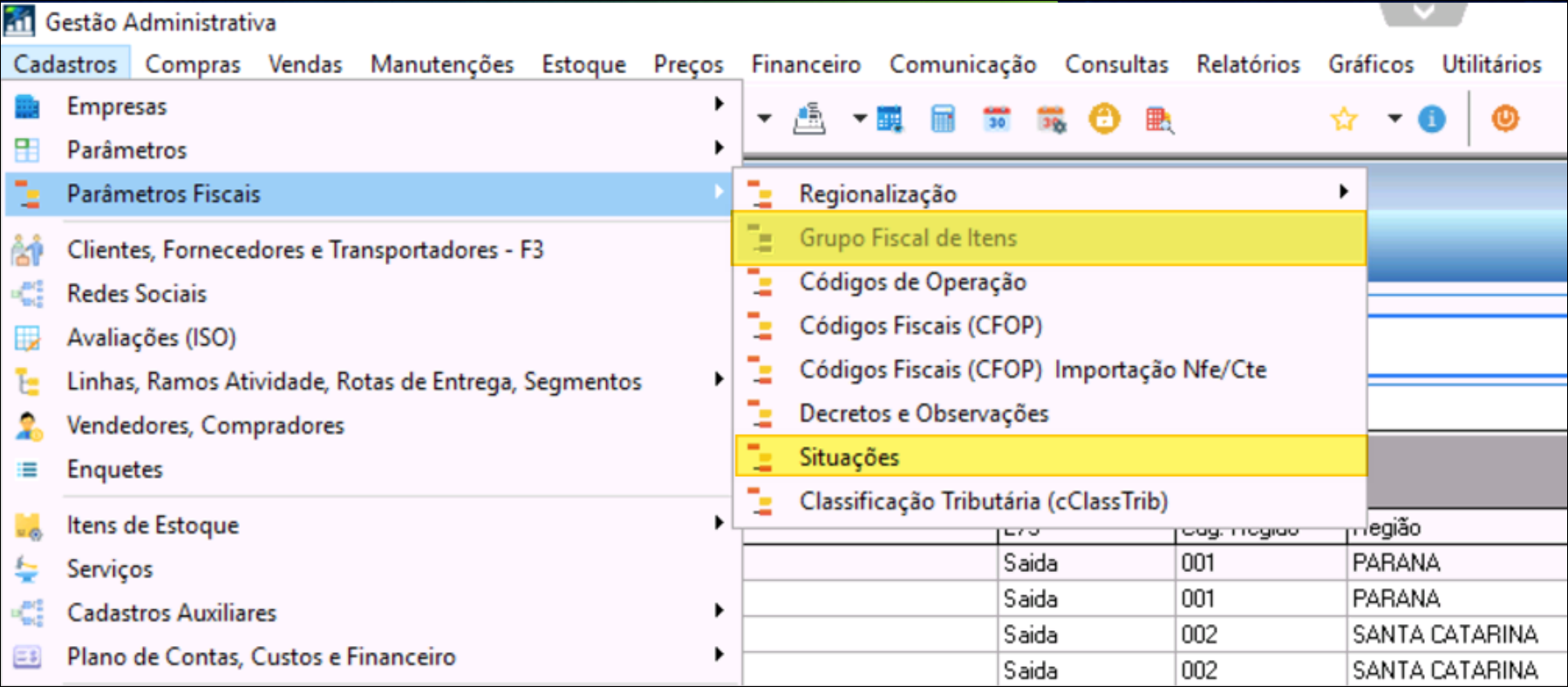Click the cash register toolbar icon
Viewport: 1568px width, 687px height.
[x=809, y=119]
